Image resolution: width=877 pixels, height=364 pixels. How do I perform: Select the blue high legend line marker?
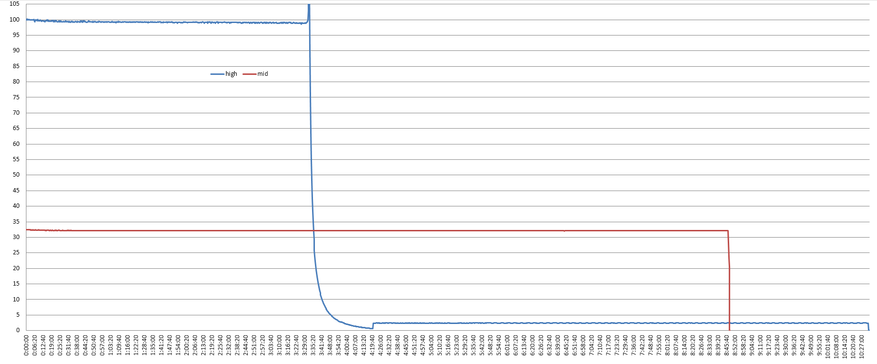[217, 74]
